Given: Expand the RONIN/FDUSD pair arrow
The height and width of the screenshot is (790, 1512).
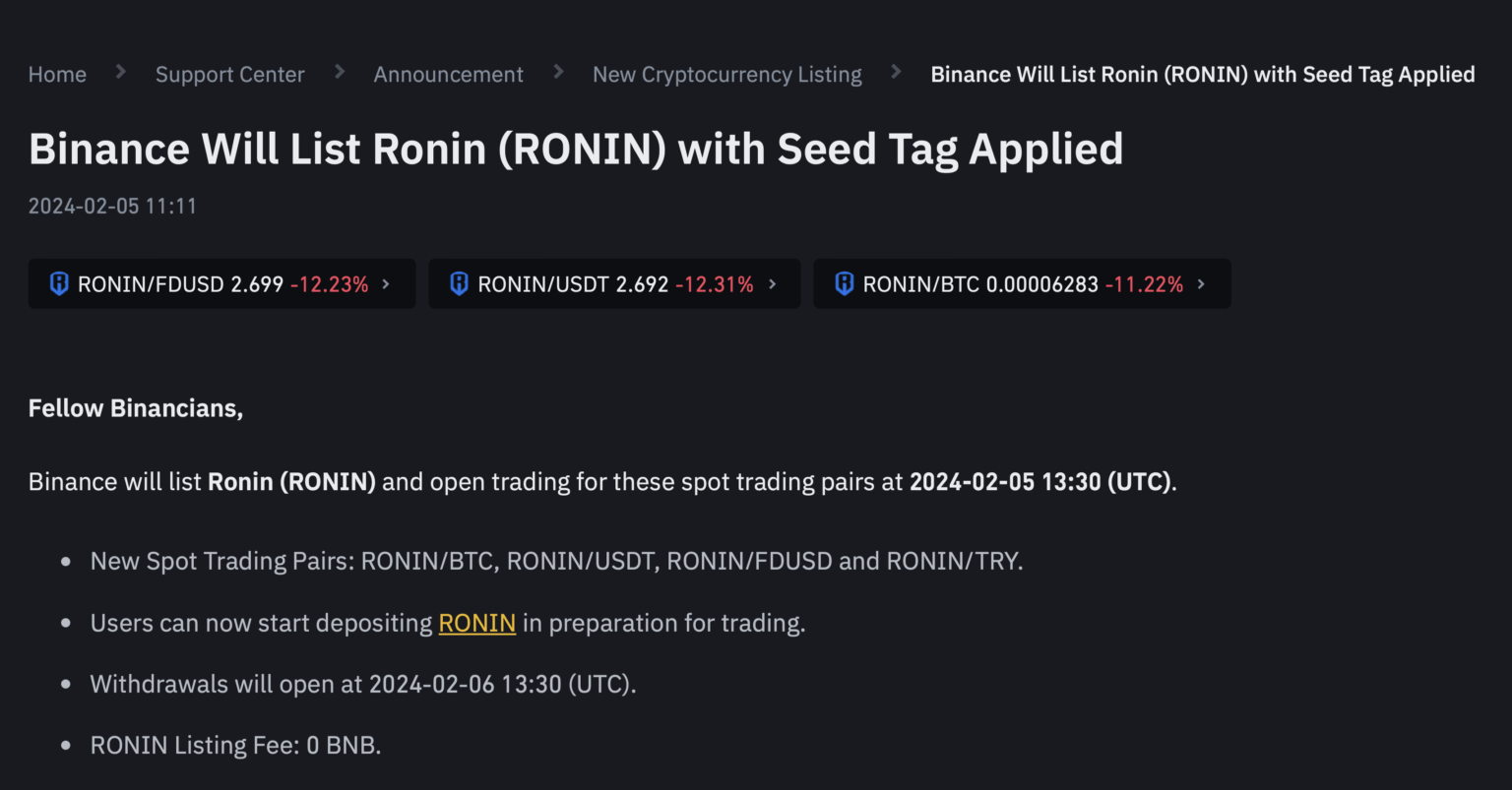Looking at the screenshot, I should (386, 284).
